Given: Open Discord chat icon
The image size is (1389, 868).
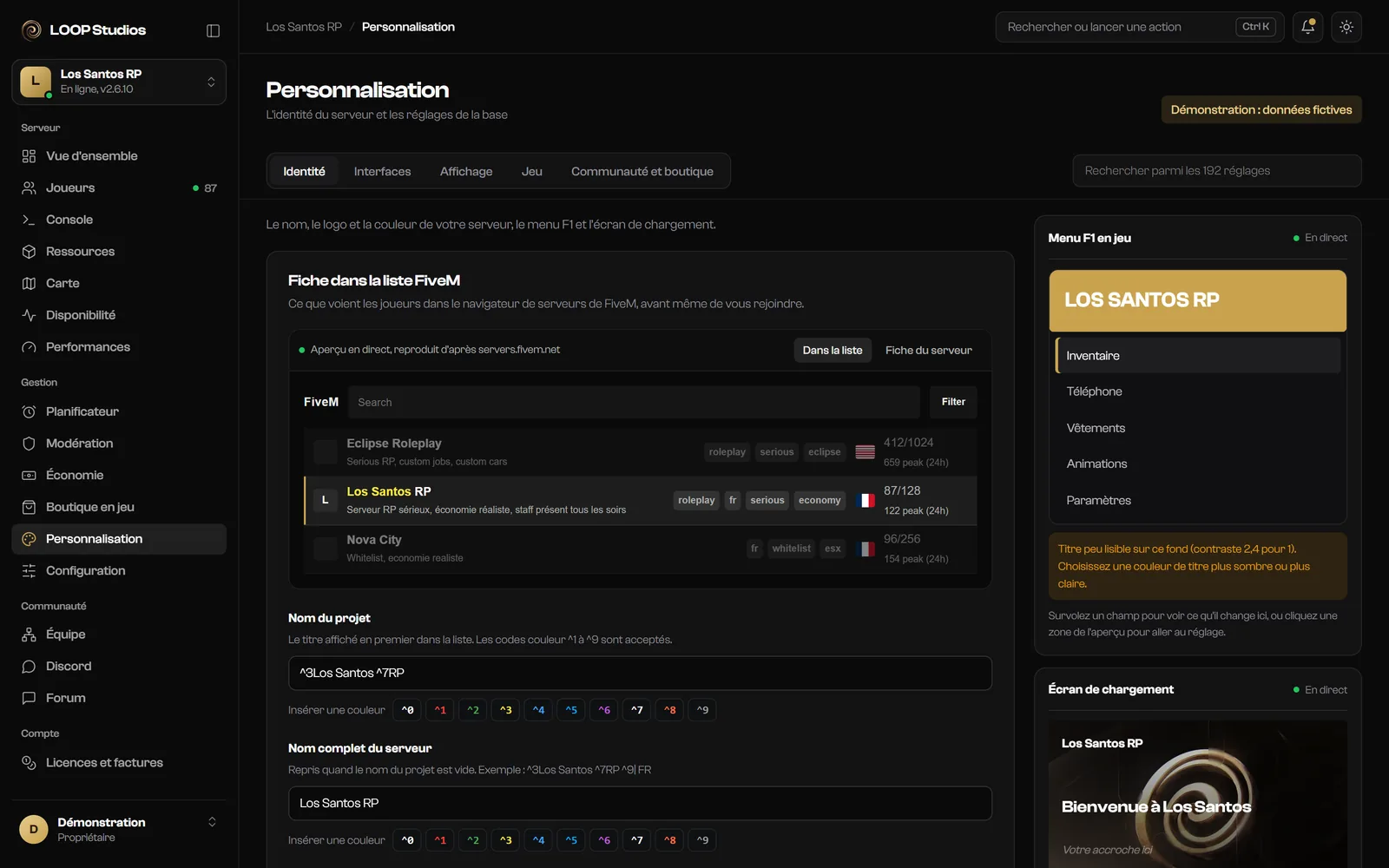Looking at the screenshot, I should [29, 666].
